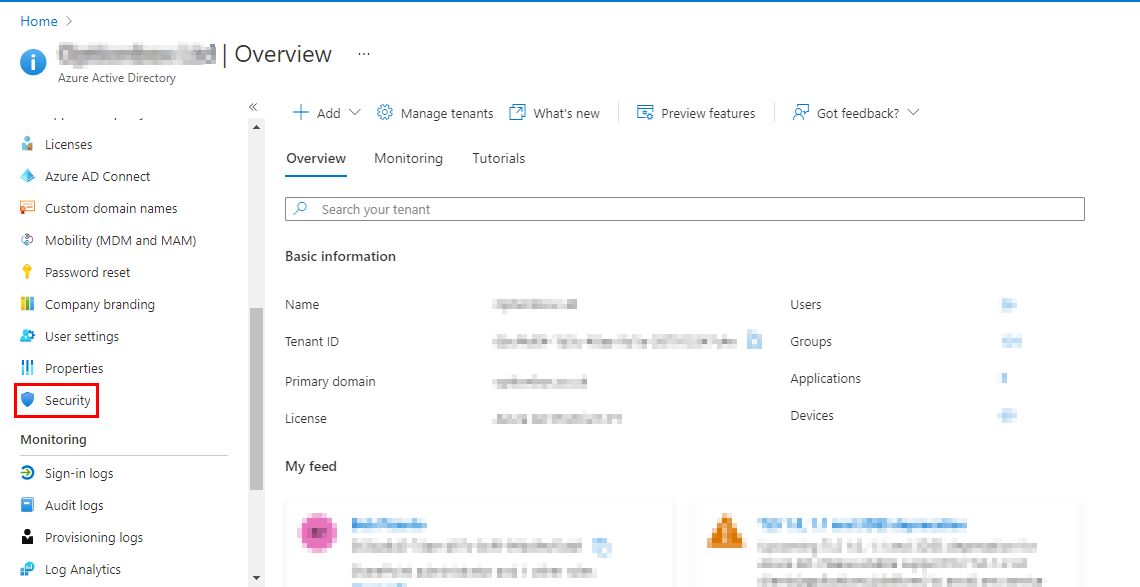Click the Add button label

click(329, 113)
